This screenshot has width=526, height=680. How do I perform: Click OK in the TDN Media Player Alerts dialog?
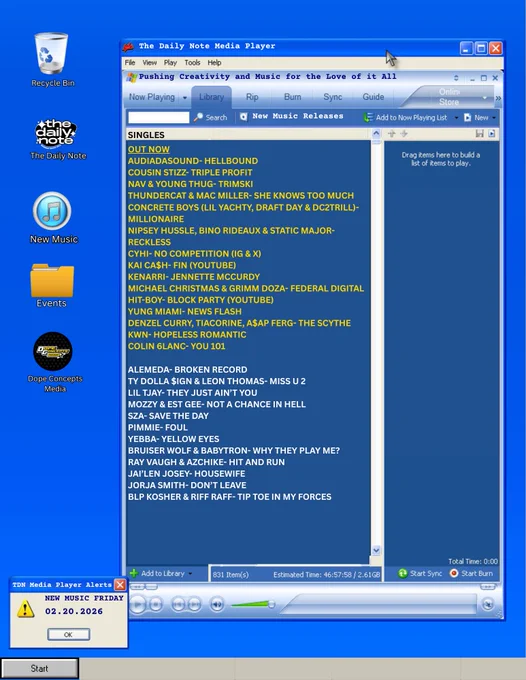pyautogui.click(x=69, y=634)
